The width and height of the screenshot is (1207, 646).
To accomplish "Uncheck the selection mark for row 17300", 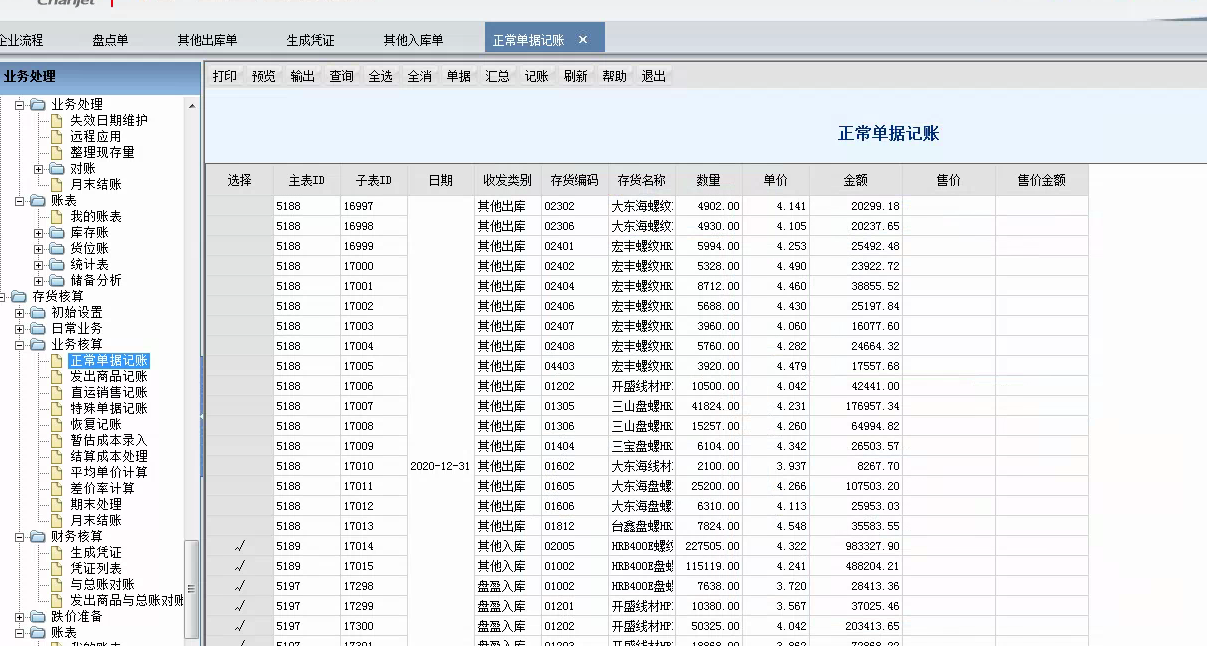I will [x=240, y=626].
